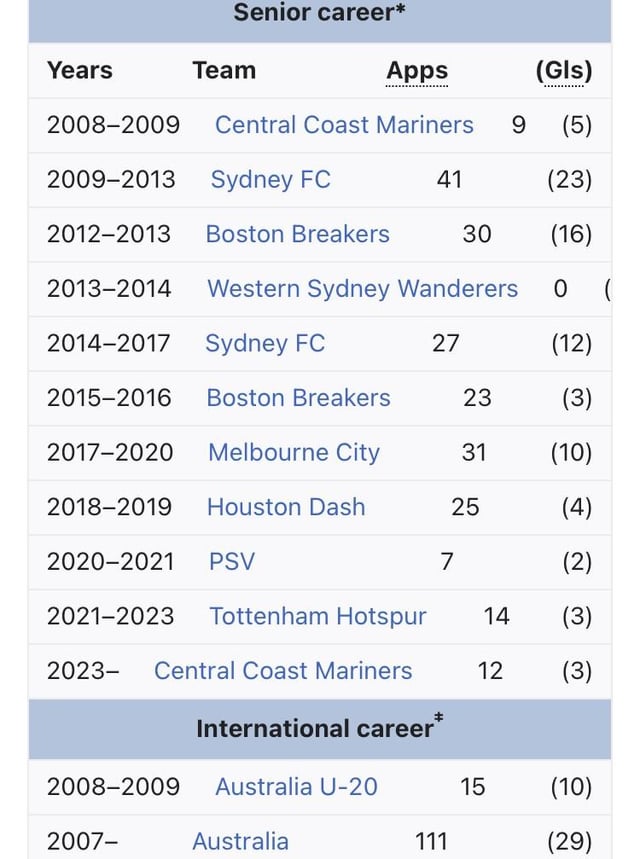This screenshot has width=640, height=859.
Task: Open Boston Breakers link for 2012–2013
Action: (x=297, y=234)
